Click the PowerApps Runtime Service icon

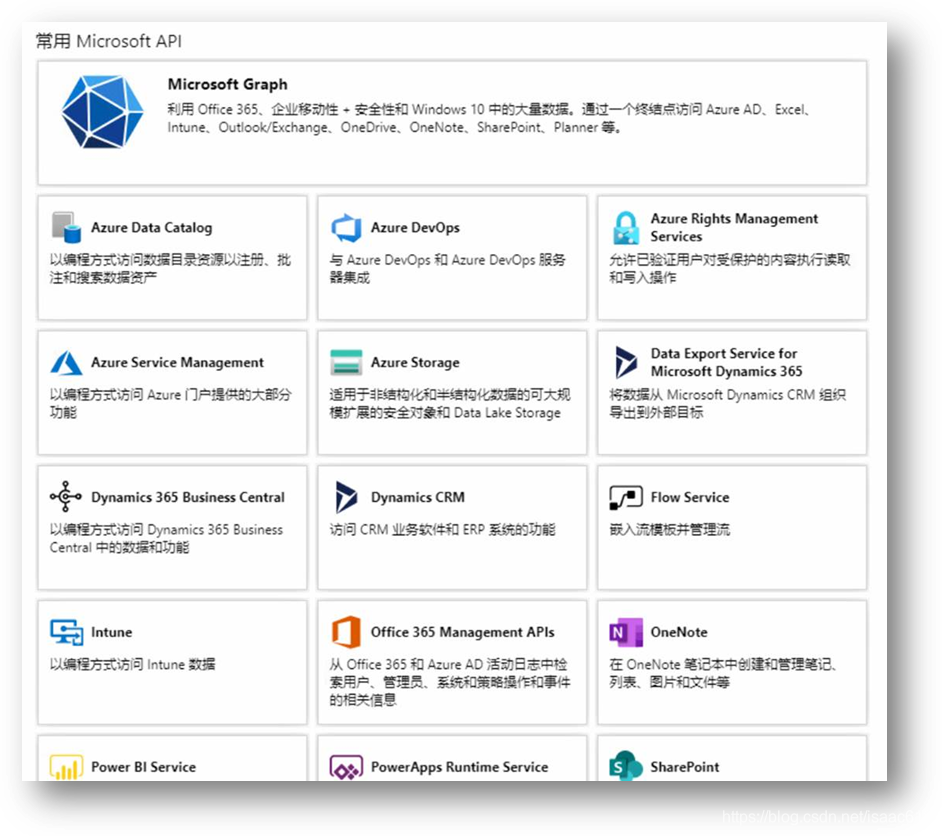pos(347,768)
